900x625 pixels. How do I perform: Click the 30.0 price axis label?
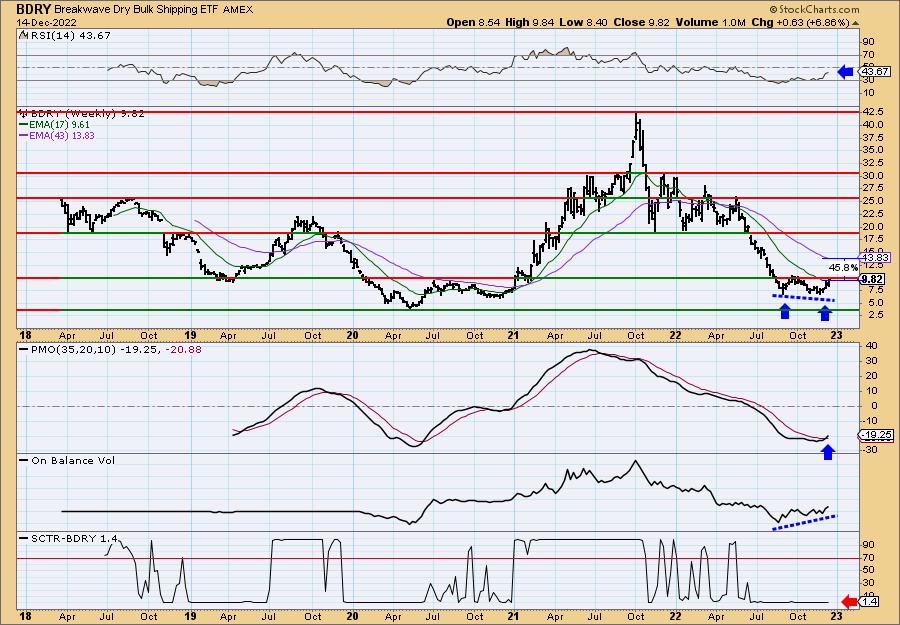pyautogui.click(x=871, y=176)
